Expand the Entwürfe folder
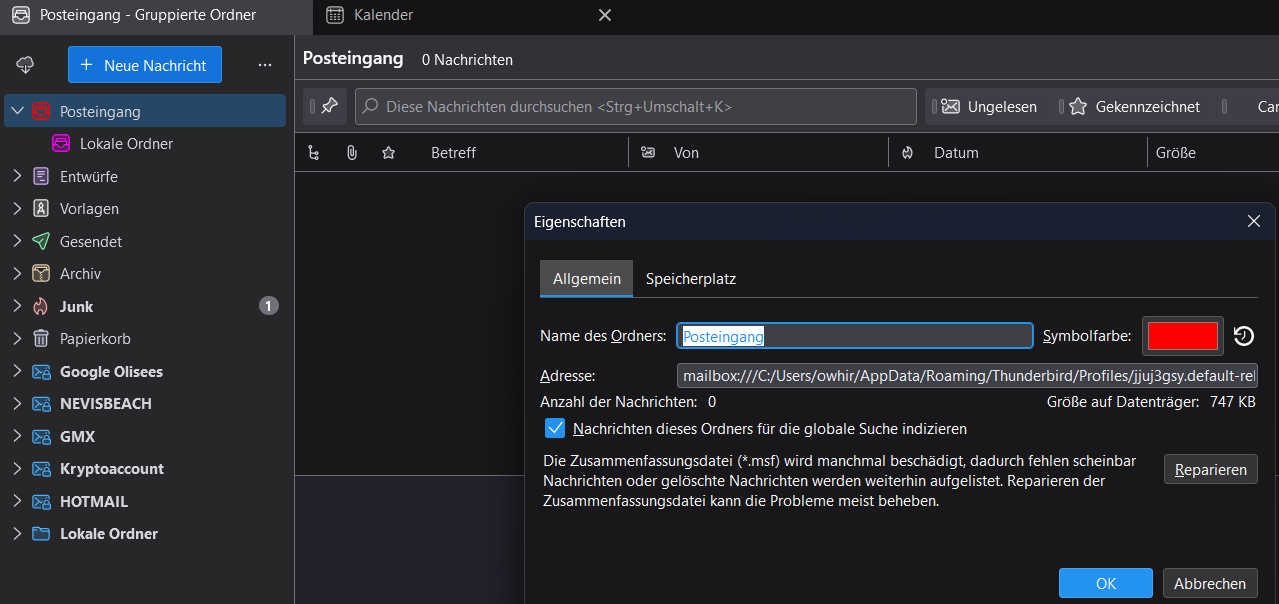This screenshot has width=1279, height=604. point(16,176)
